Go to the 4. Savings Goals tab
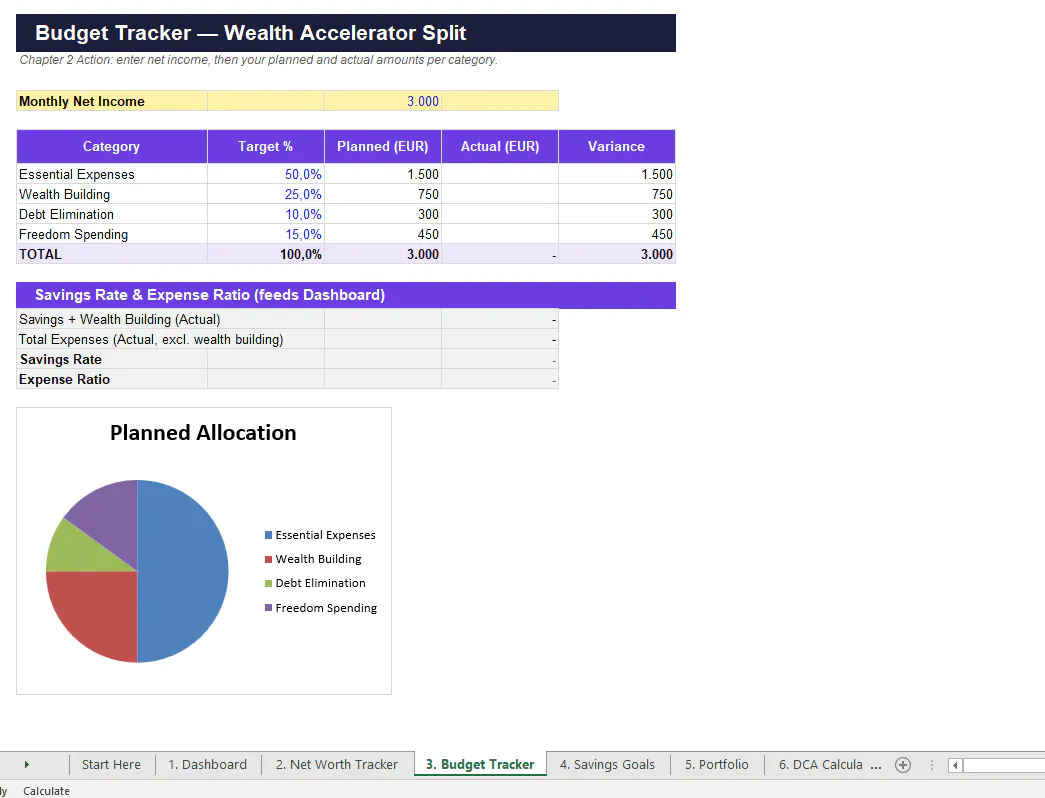Screen dimensions: 1045x798 (x=607, y=765)
